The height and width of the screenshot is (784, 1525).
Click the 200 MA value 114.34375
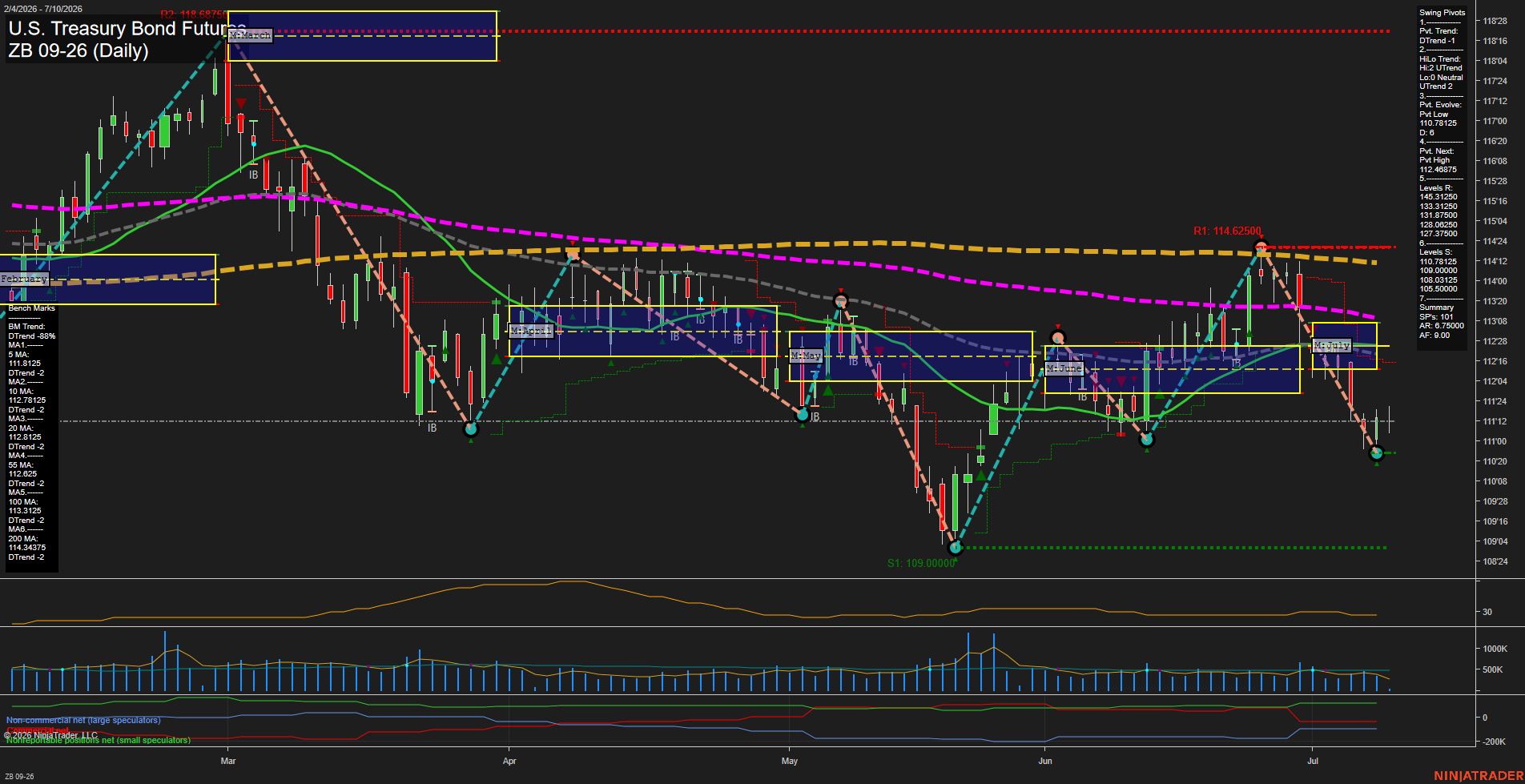click(27, 548)
